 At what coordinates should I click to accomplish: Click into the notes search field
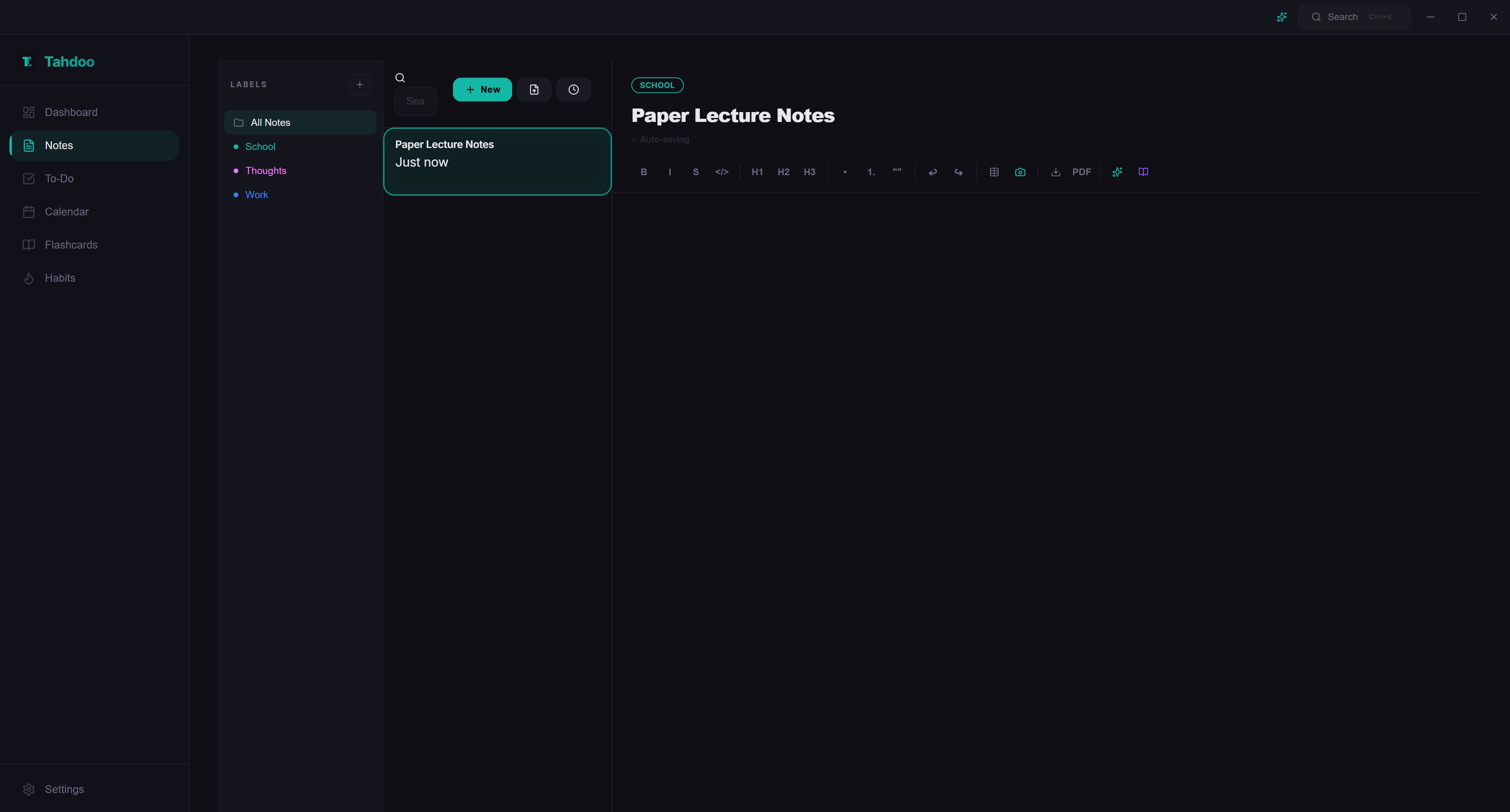[415, 101]
